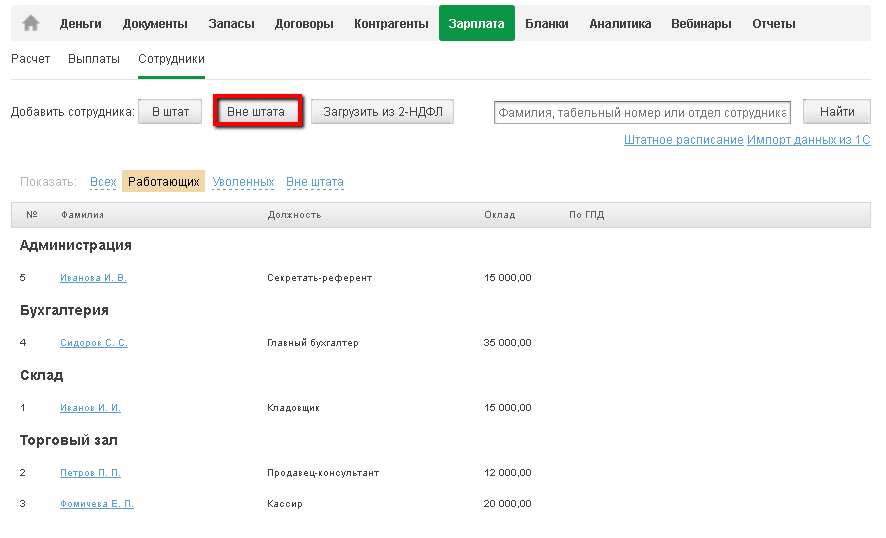Open employee Фомичева Е. П.

(97, 504)
